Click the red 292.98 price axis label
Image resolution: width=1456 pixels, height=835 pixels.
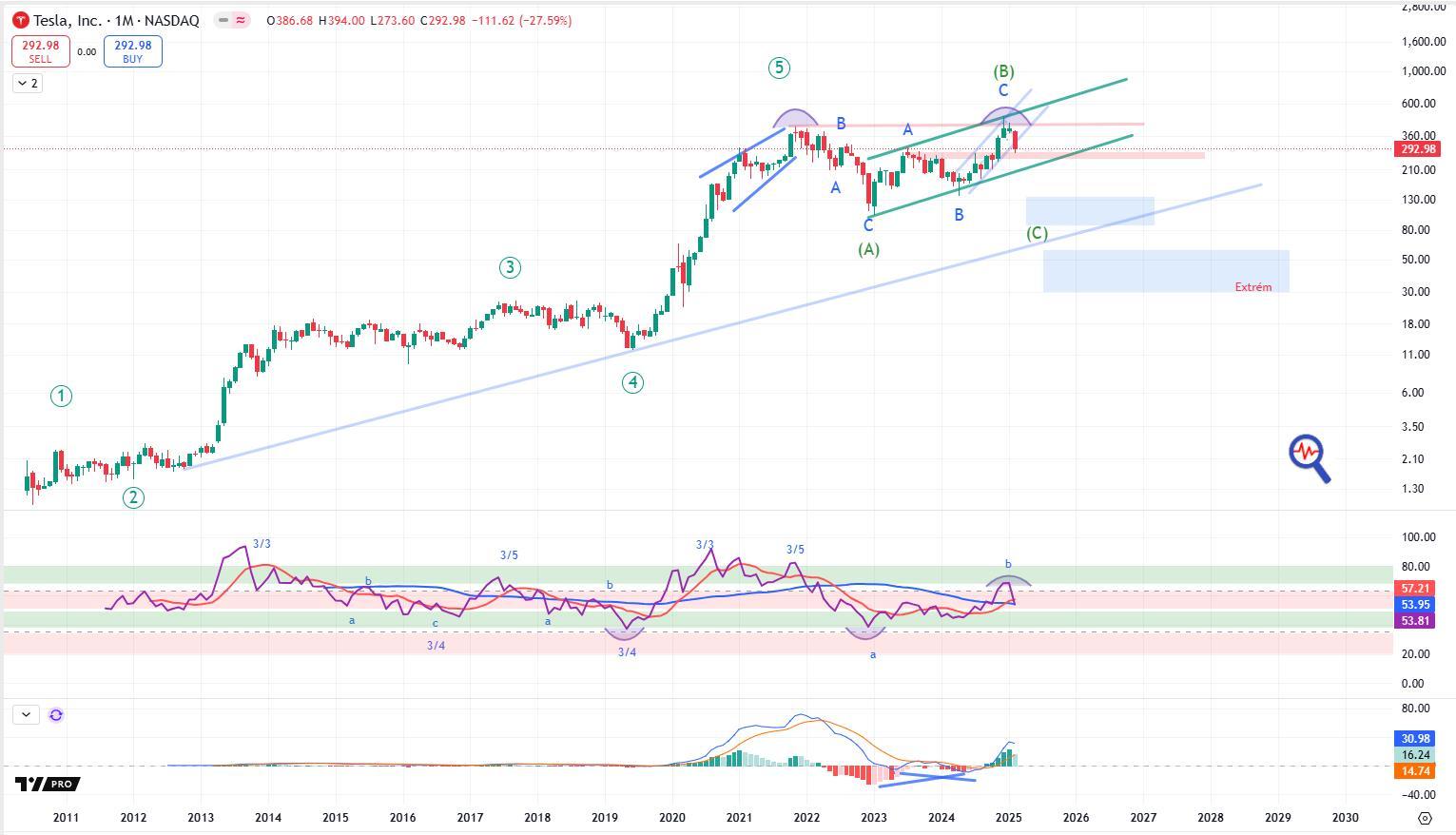[x=1417, y=149]
